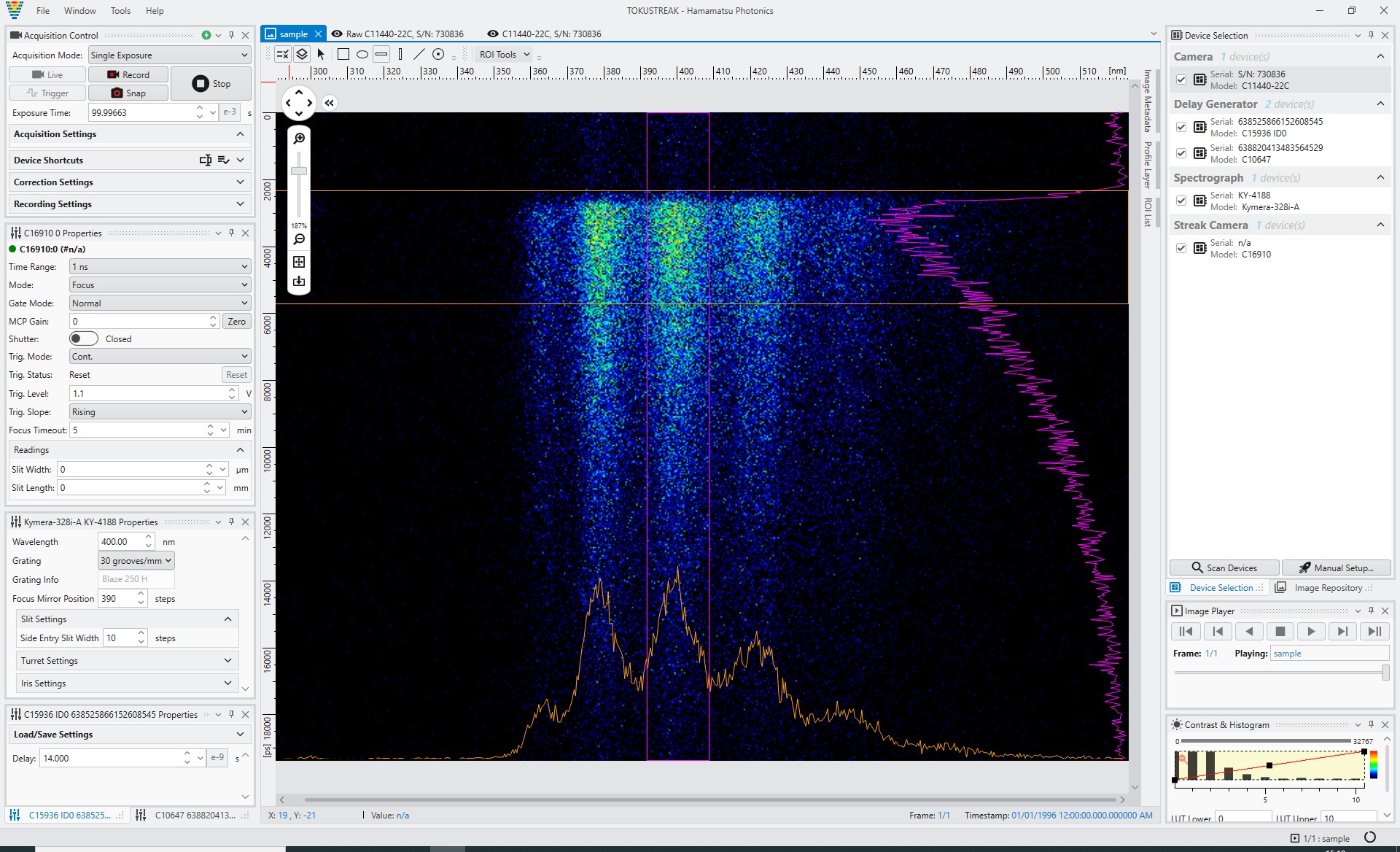Screen dimensions: 1400x852
Task: Expand Turret Settings section
Action: 127,660
